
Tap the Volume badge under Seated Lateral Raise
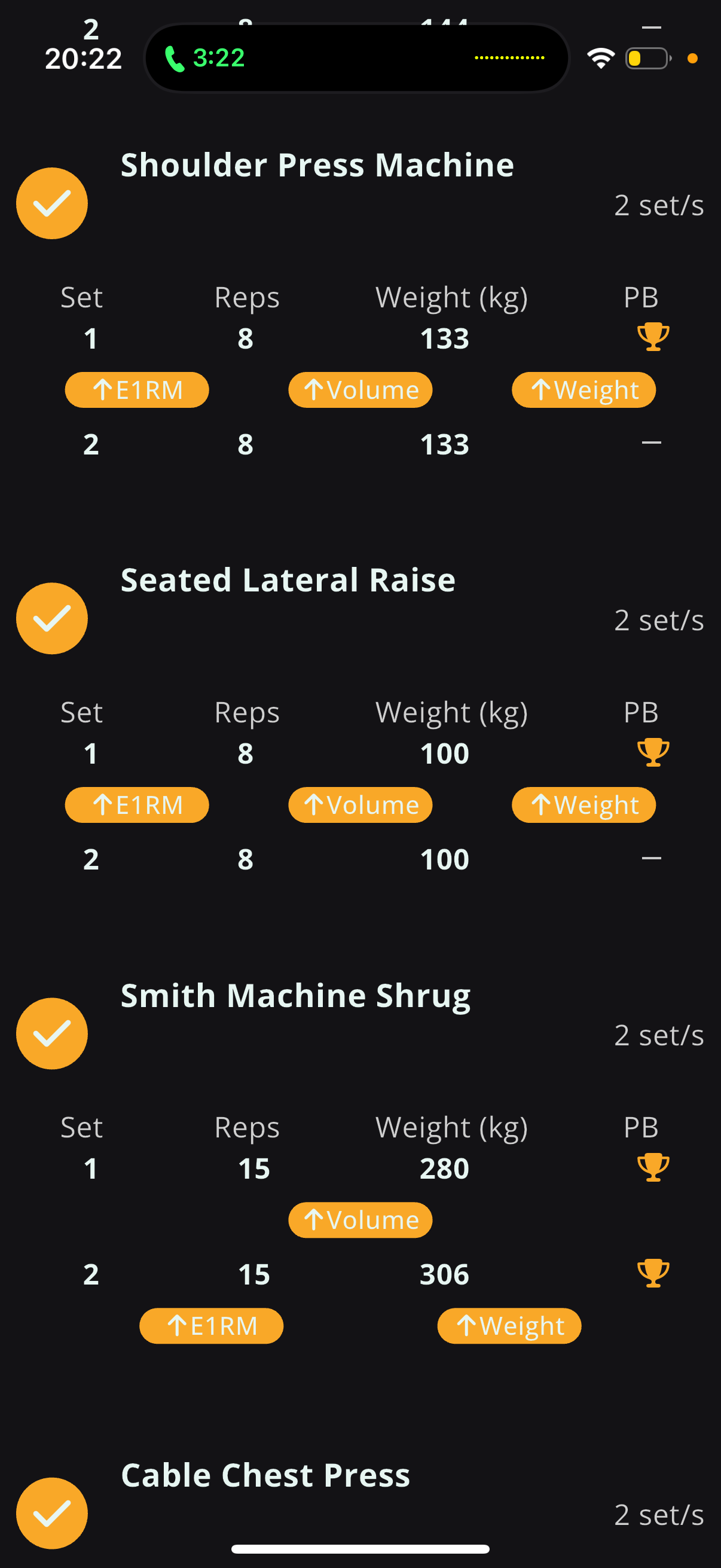click(360, 806)
